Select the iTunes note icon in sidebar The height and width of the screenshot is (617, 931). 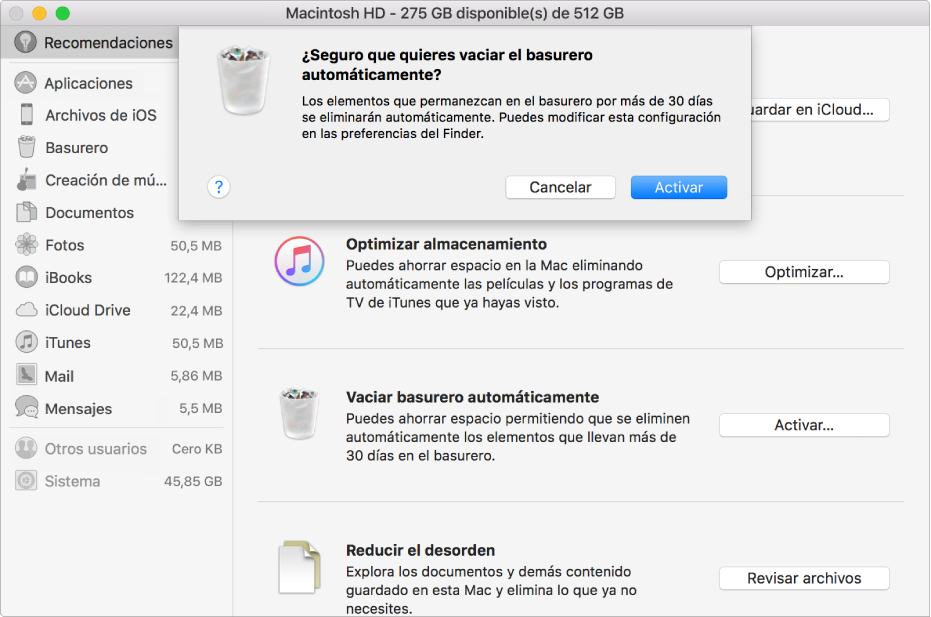pos(26,343)
